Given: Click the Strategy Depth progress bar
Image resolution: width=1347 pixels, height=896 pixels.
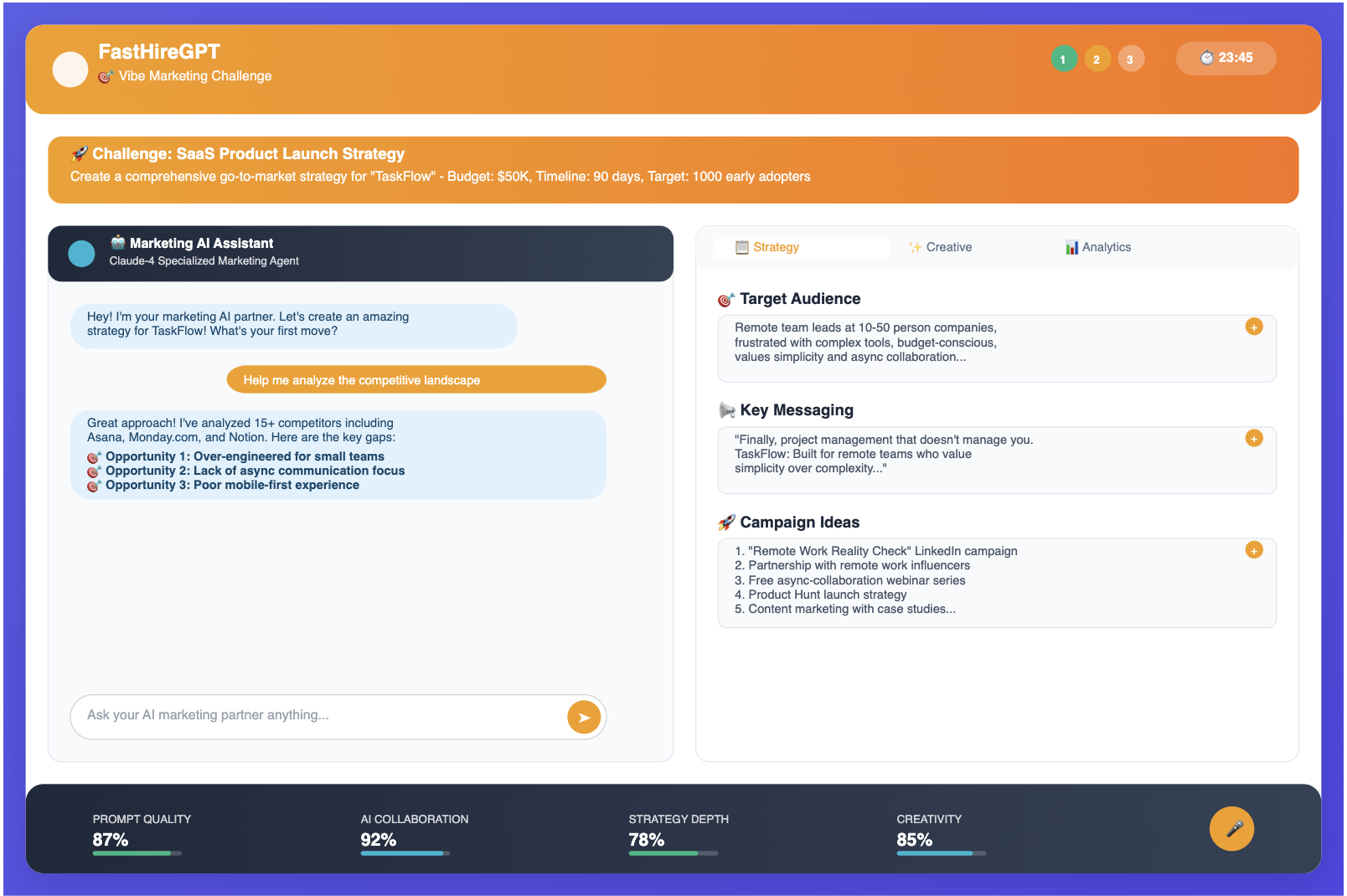Looking at the screenshot, I should point(673,853).
